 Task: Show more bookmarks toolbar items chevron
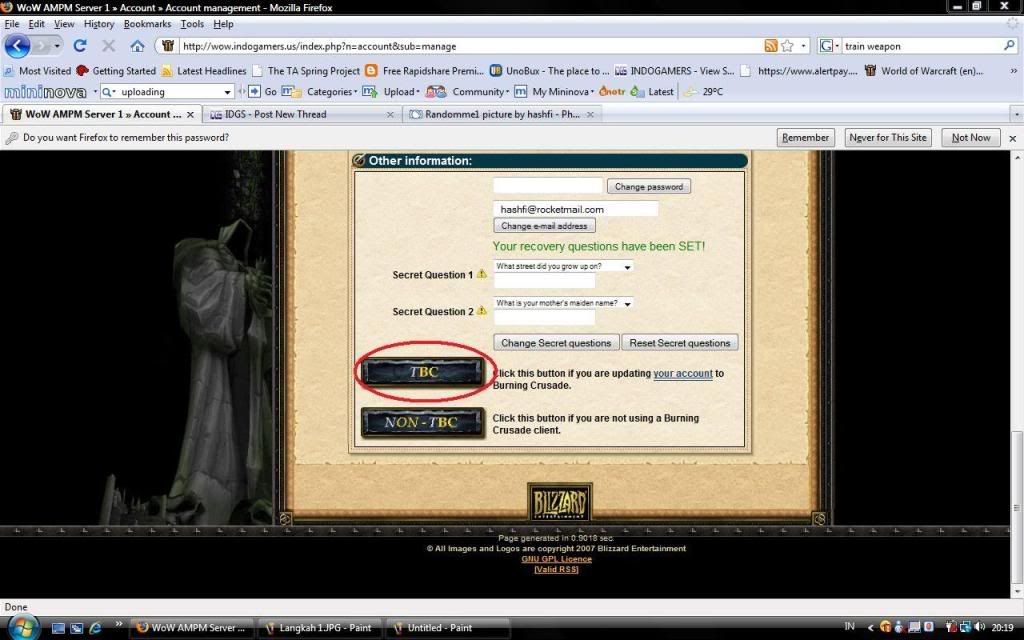pyautogui.click(x=1014, y=71)
